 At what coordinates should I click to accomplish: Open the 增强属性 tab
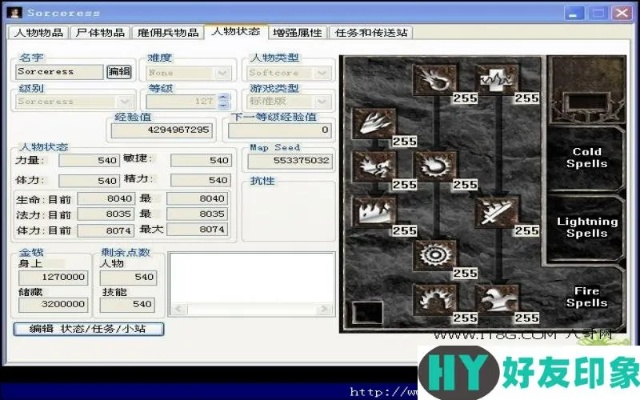coord(298,33)
